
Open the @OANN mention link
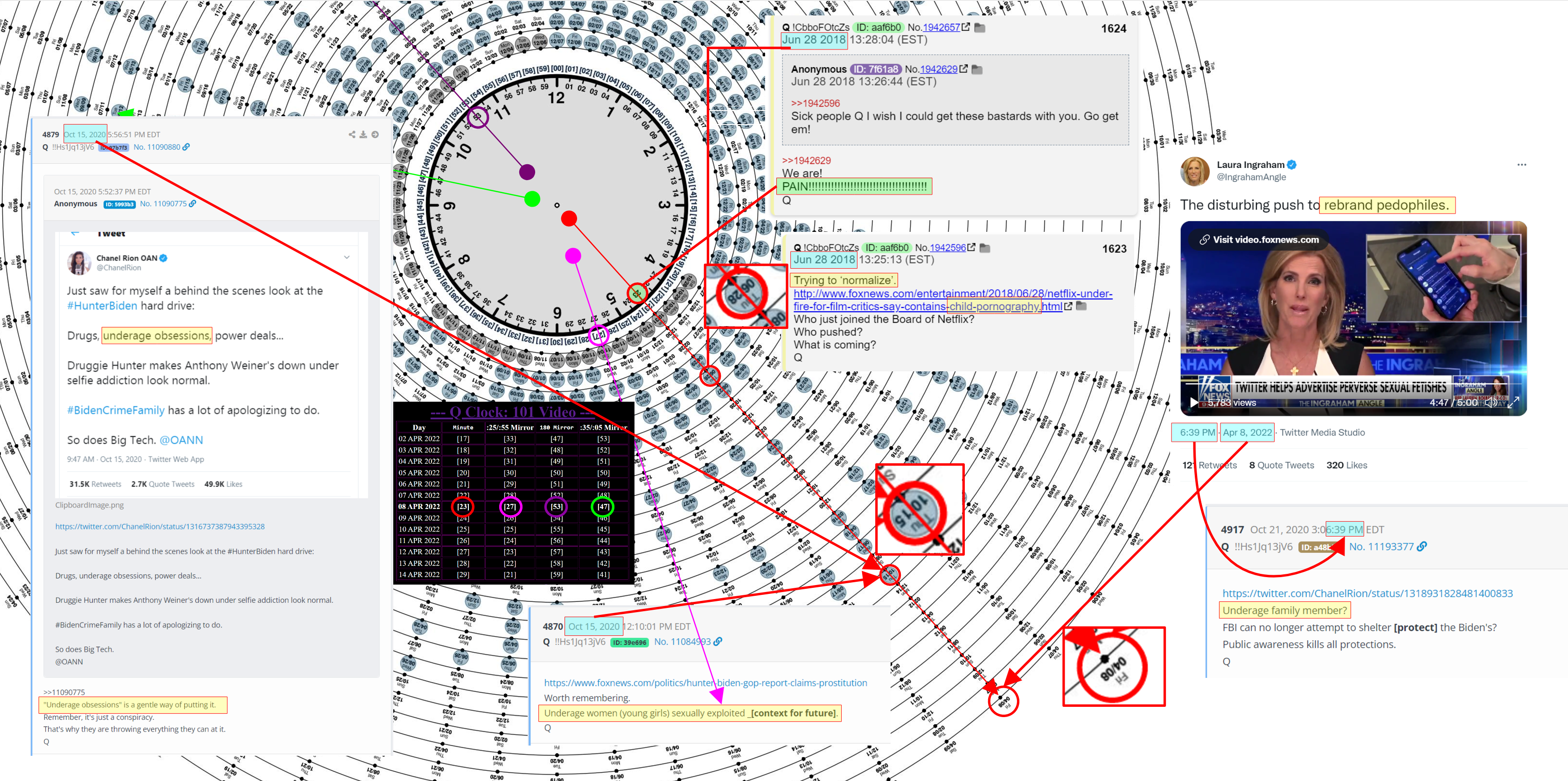(181, 440)
